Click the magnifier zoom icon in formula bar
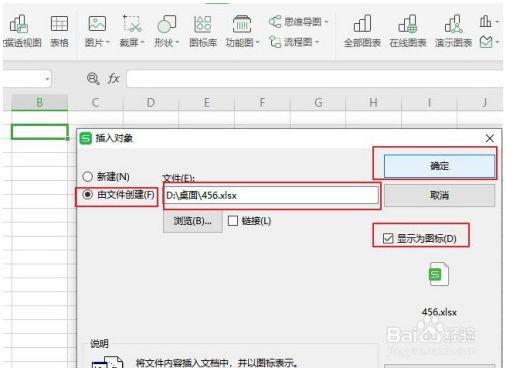 click(x=93, y=79)
